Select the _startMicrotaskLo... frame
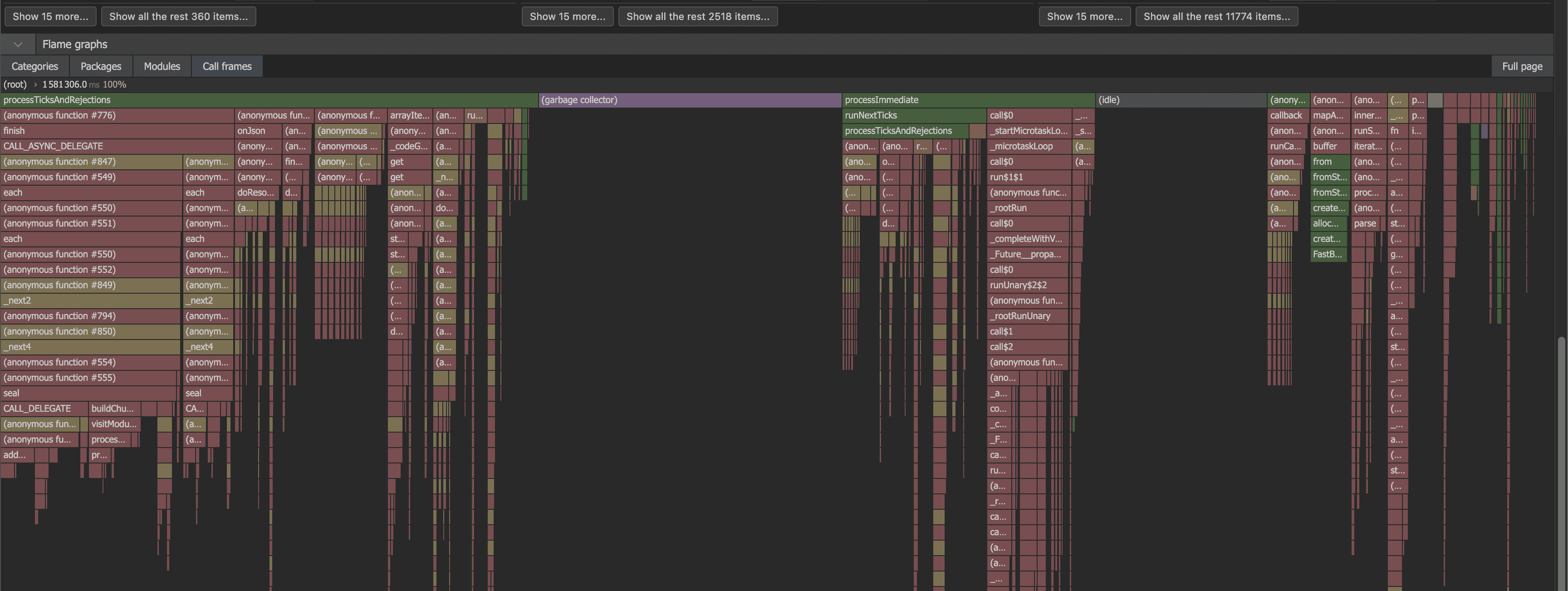Viewport: 1568px width, 591px height. tap(1029, 131)
